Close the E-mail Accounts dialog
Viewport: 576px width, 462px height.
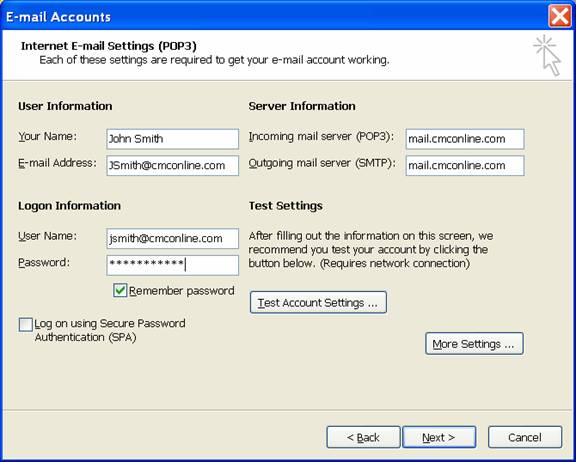click(559, 16)
